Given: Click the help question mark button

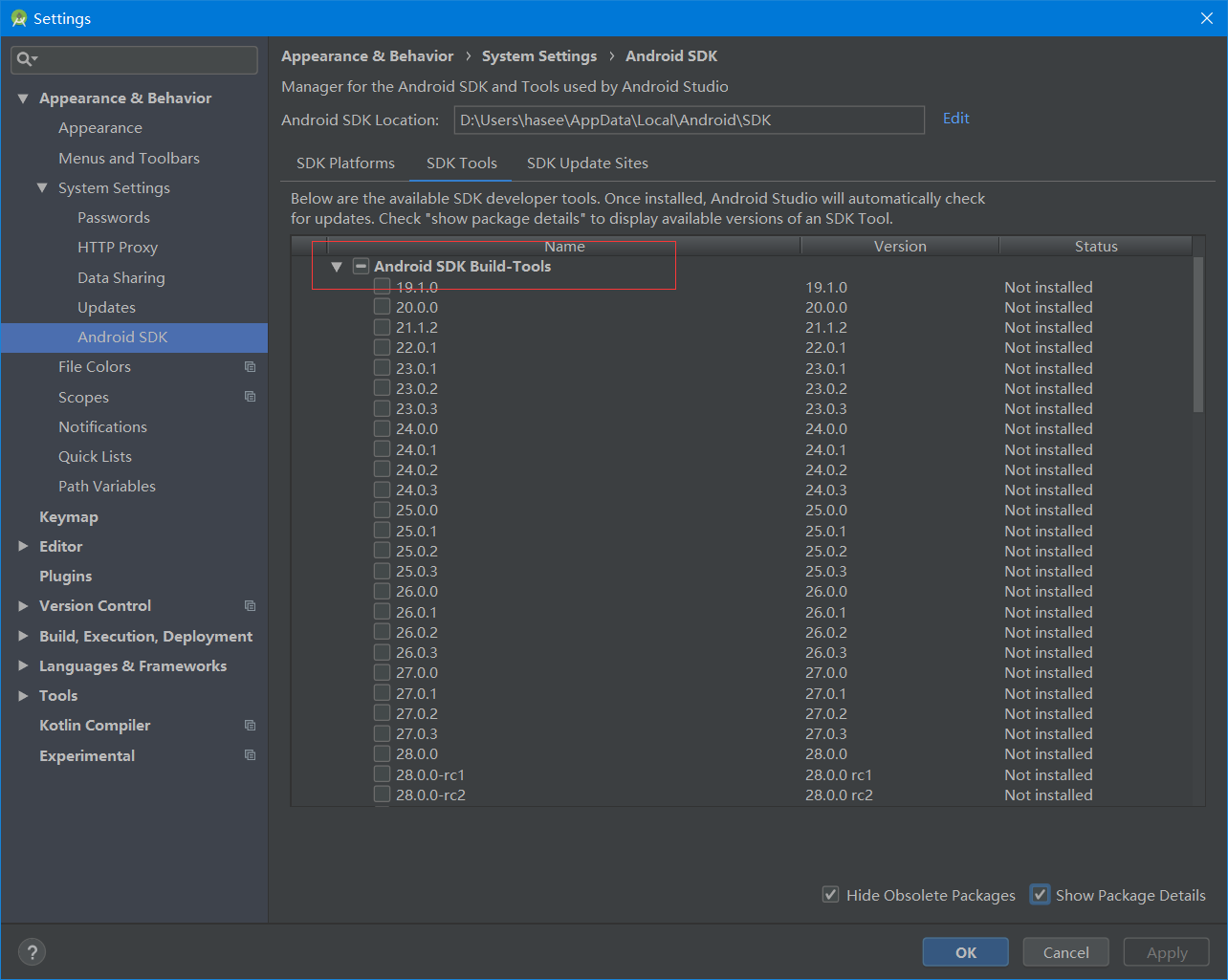Looking at the screenshot, I should (32, 952).
